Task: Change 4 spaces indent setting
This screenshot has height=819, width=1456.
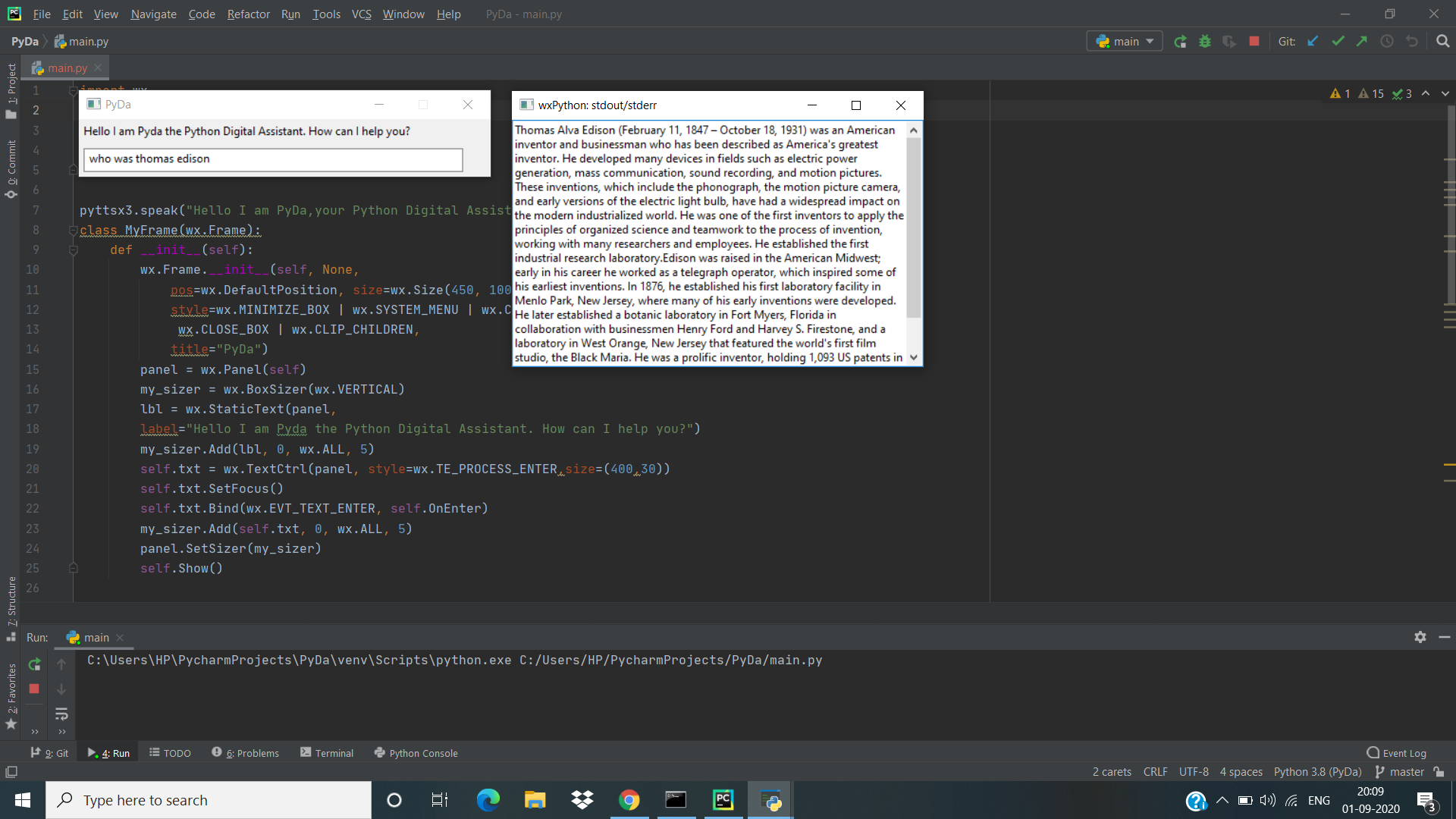Action: point(1241,772)
